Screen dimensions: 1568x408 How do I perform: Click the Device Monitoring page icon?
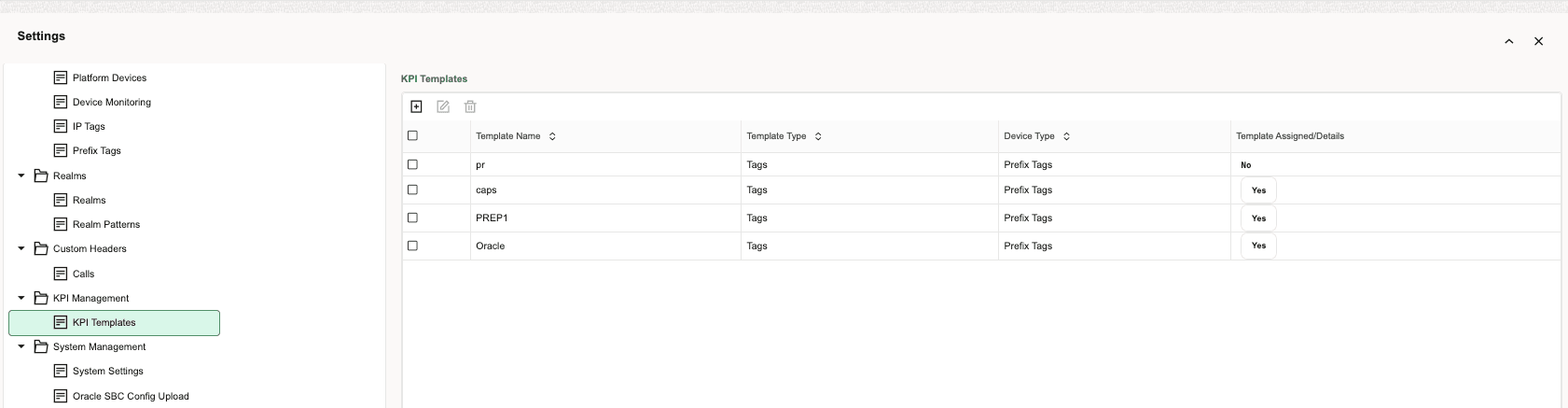(x=61, y=102)
